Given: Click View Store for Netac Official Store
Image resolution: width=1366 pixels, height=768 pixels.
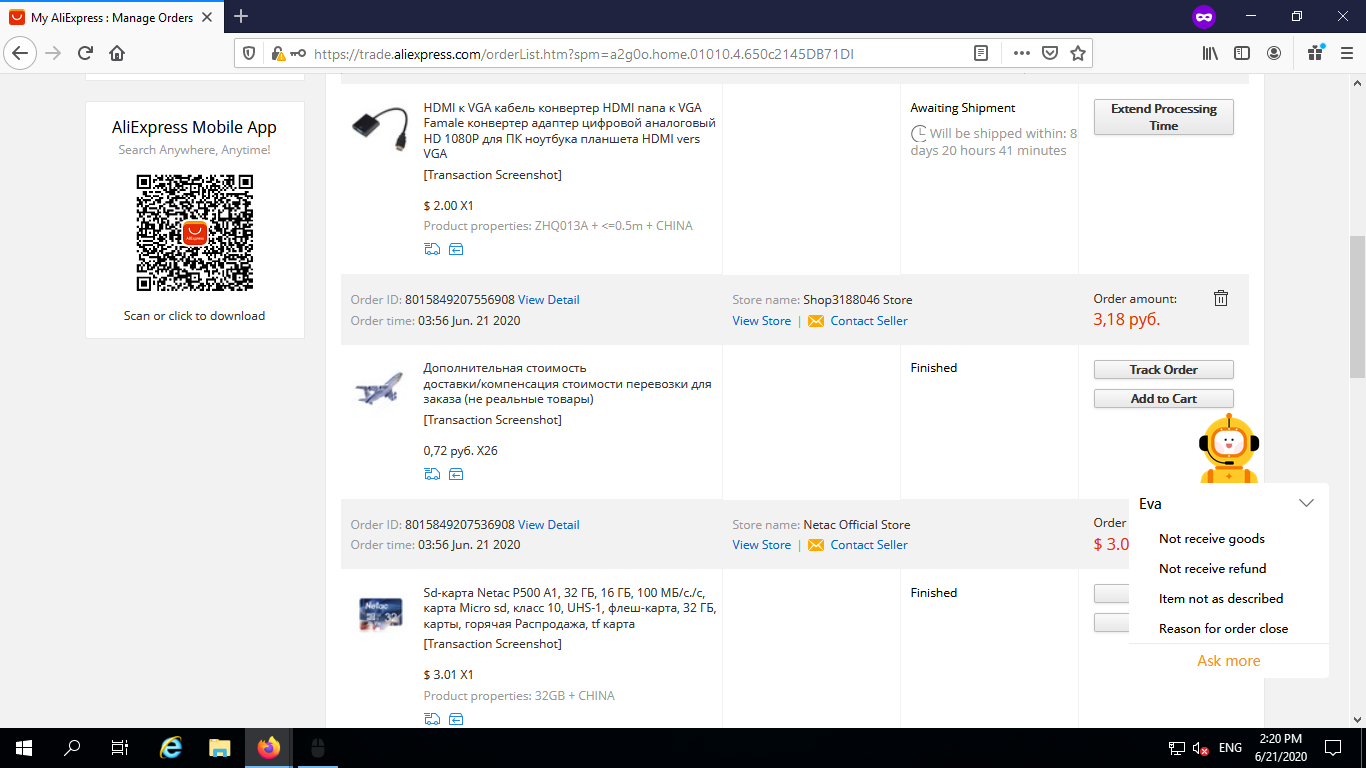Looking at the screenshot, I should tap(761, 545).
